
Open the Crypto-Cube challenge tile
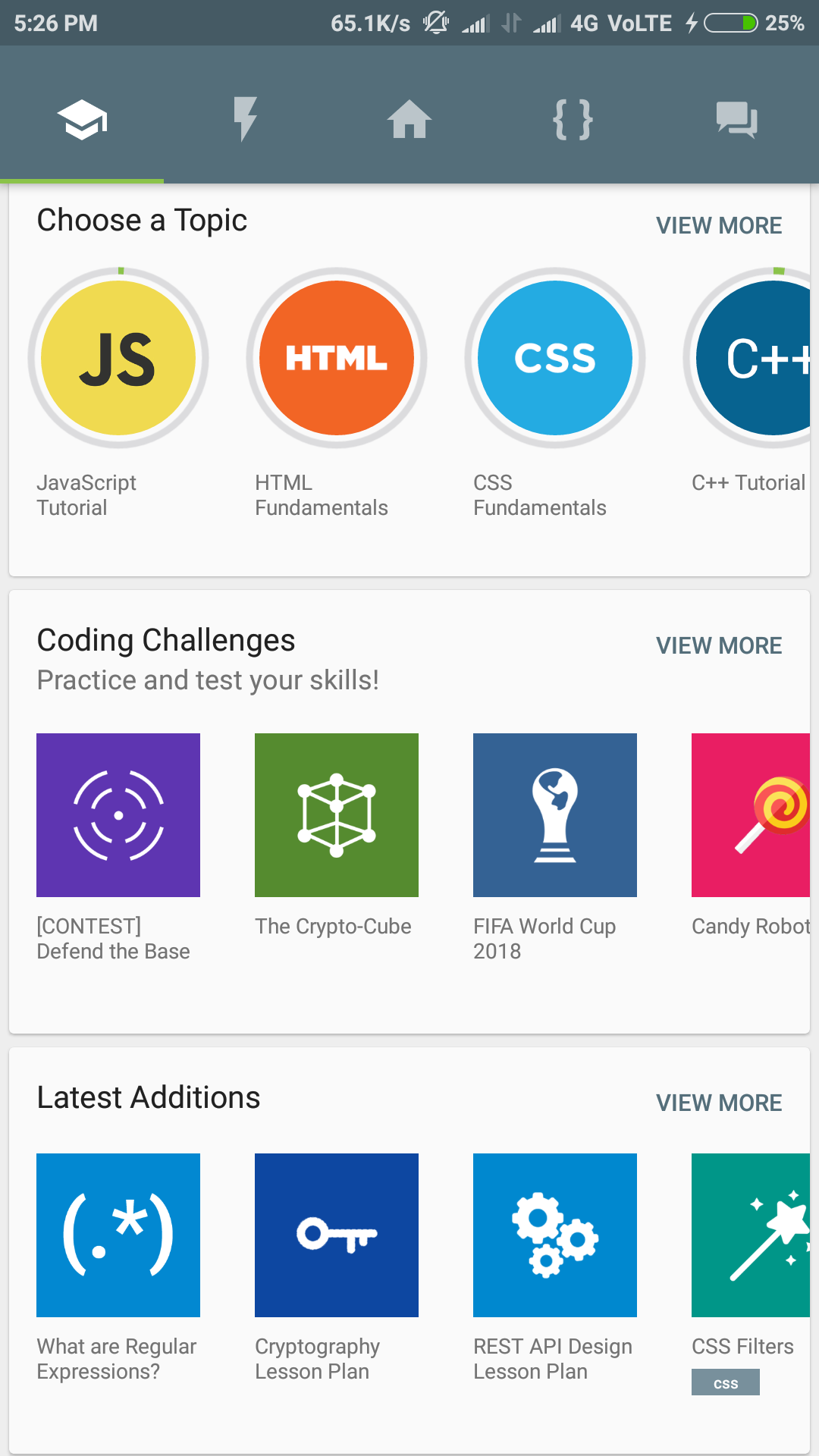click(337, 815)
